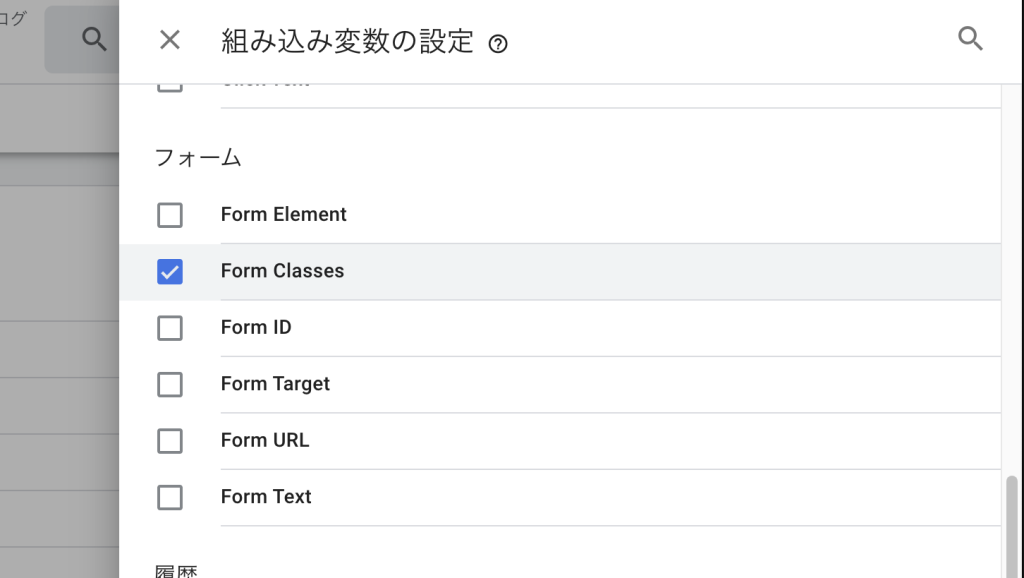Open help icon beside 組み込み変数の設定 title
Image resolution: width=1024 pixels, height=578 pixels.
tap(498, 44)
